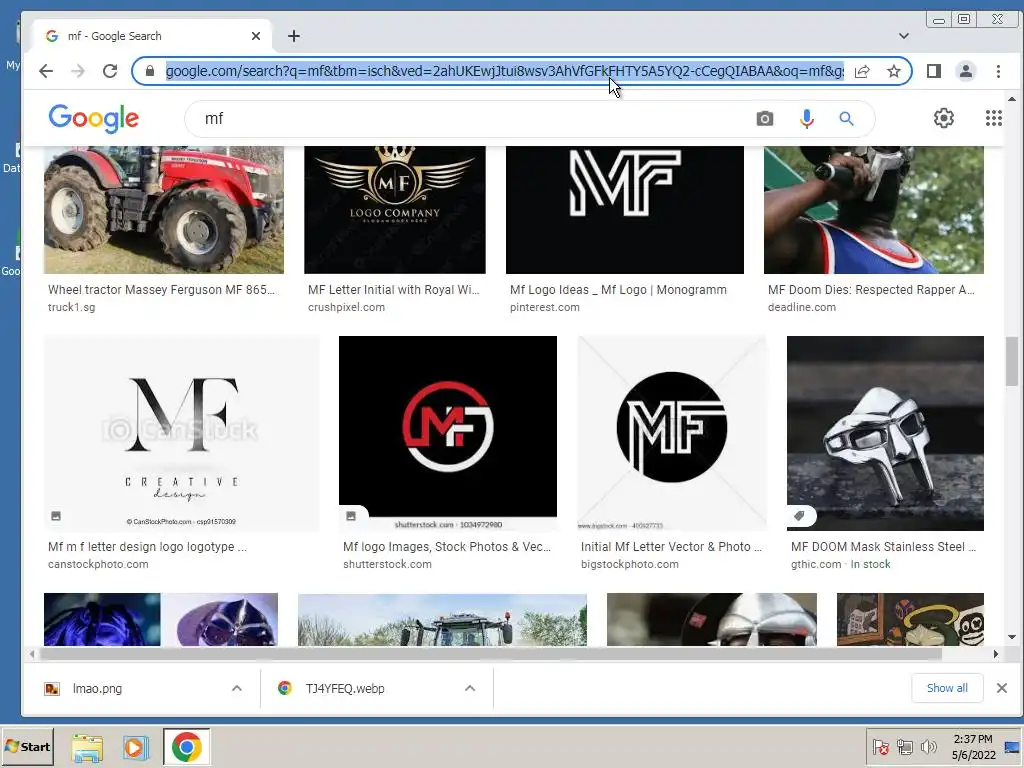Open red circular MF logo image
The width and height of the screenshot is (1024, 768).
[448, 434]
